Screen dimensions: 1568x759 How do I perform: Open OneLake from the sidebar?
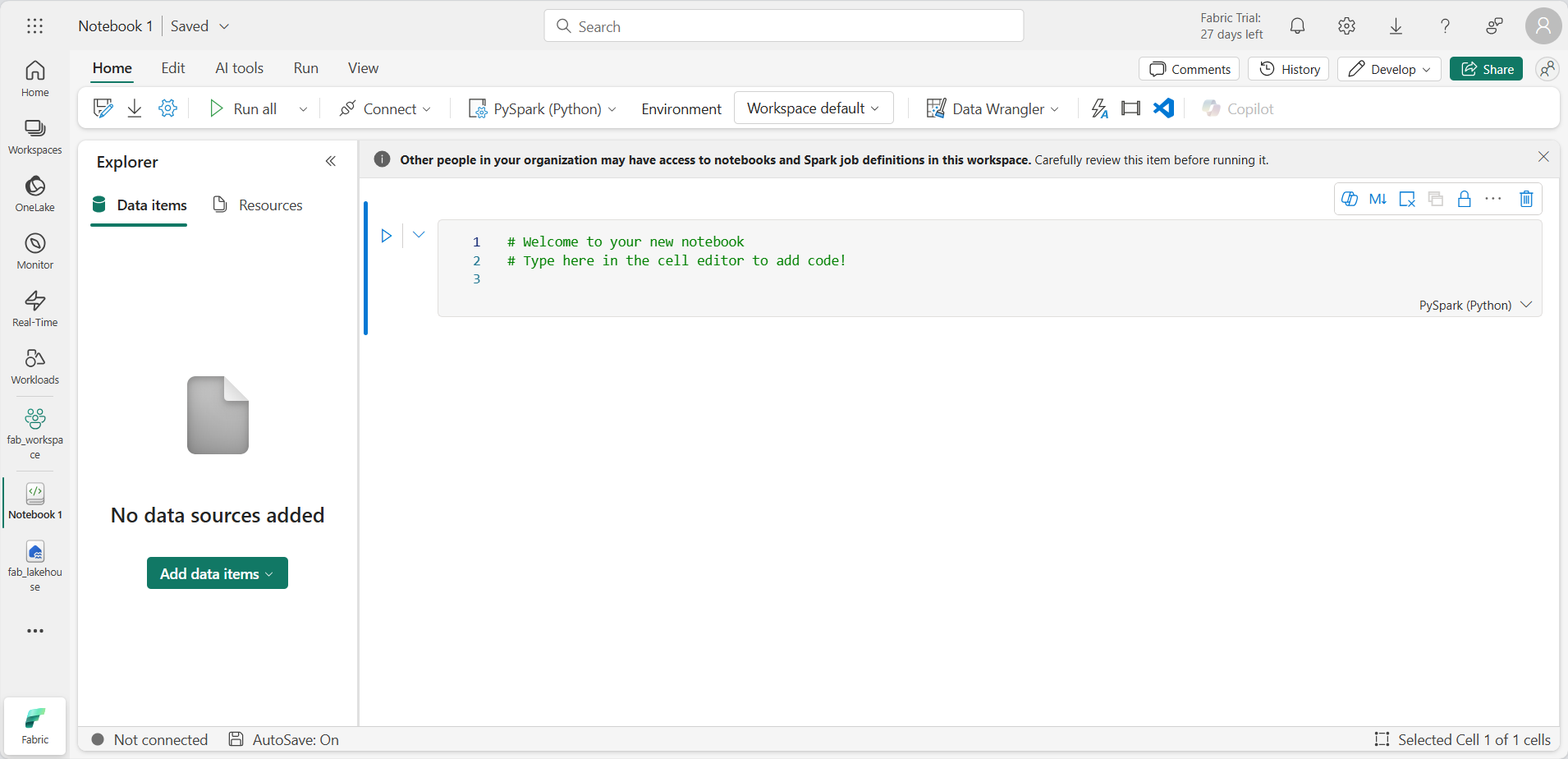(34, 194)
